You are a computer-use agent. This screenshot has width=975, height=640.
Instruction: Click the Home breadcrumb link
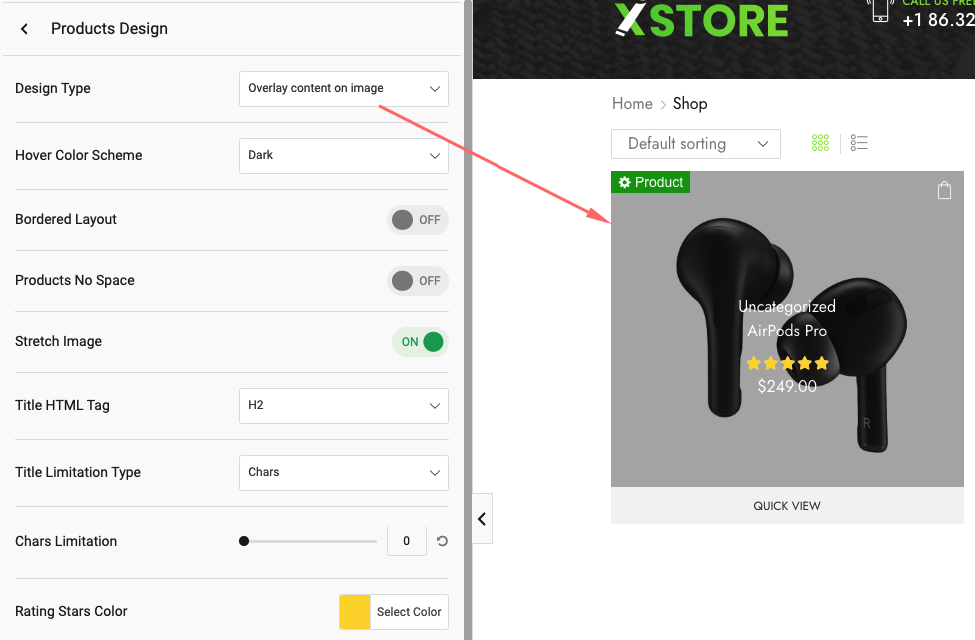click(x=632, y=103)
